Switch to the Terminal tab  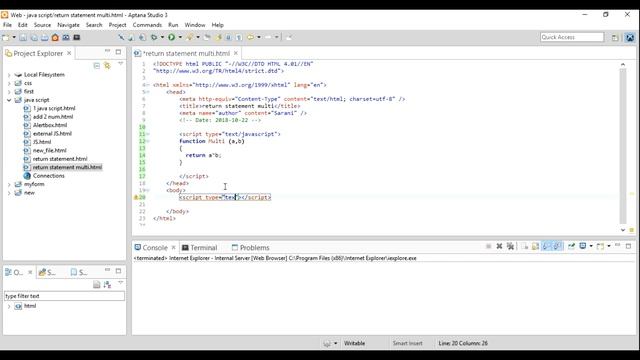click(x=200, y=248)
